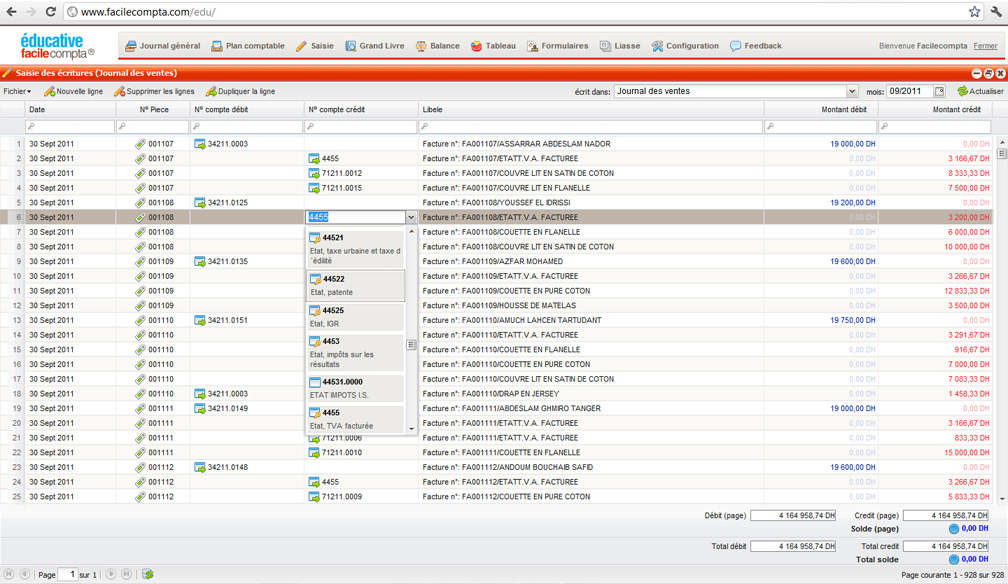
Task: Select account 44531.0000 ETAT IMPOTS I.S.
Action: click(356, 388)
